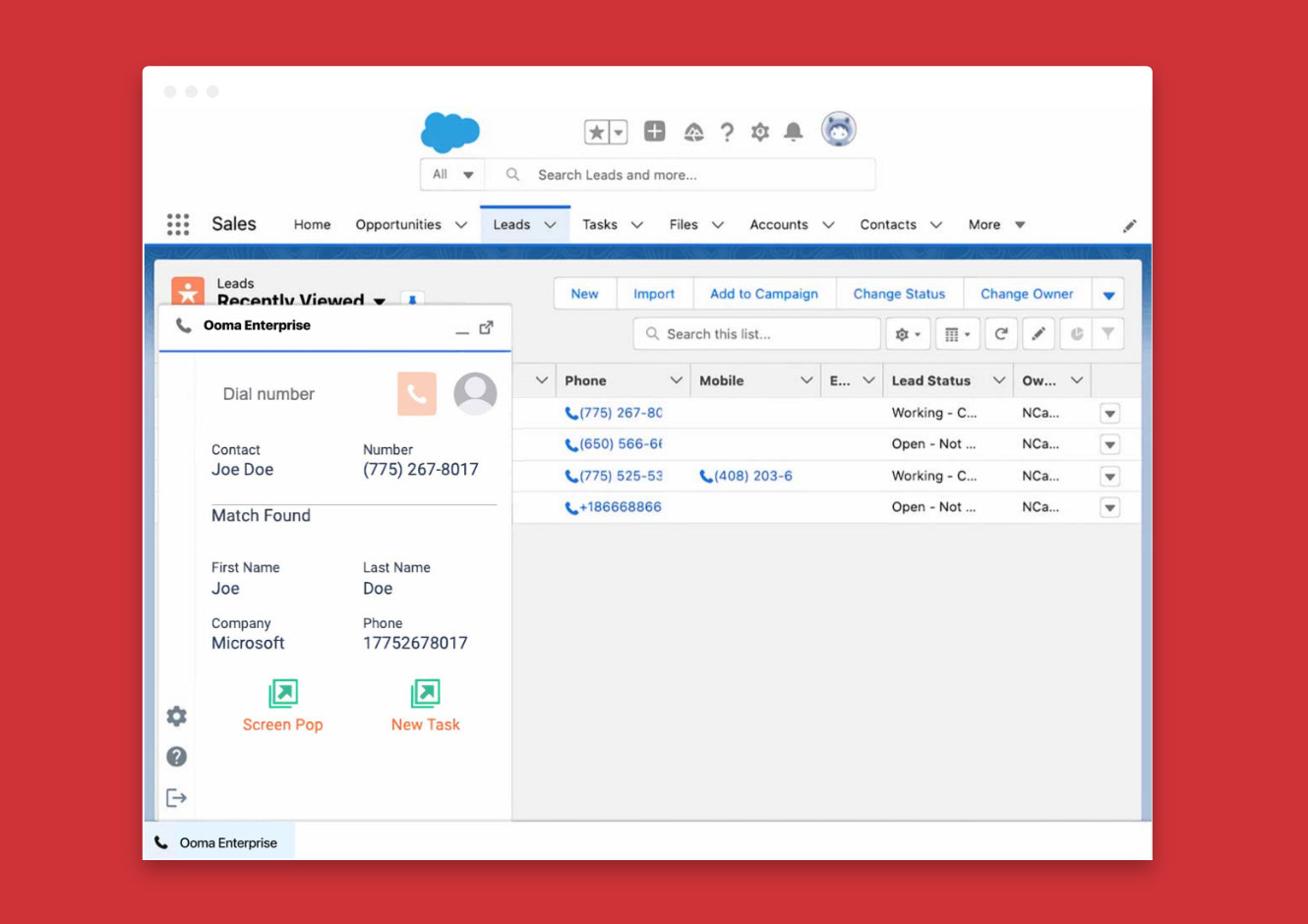The height and width of the screenshot is (924, 1308).
Task: Click the App Launcher grid icon
Action: click(x=178, y=224)
